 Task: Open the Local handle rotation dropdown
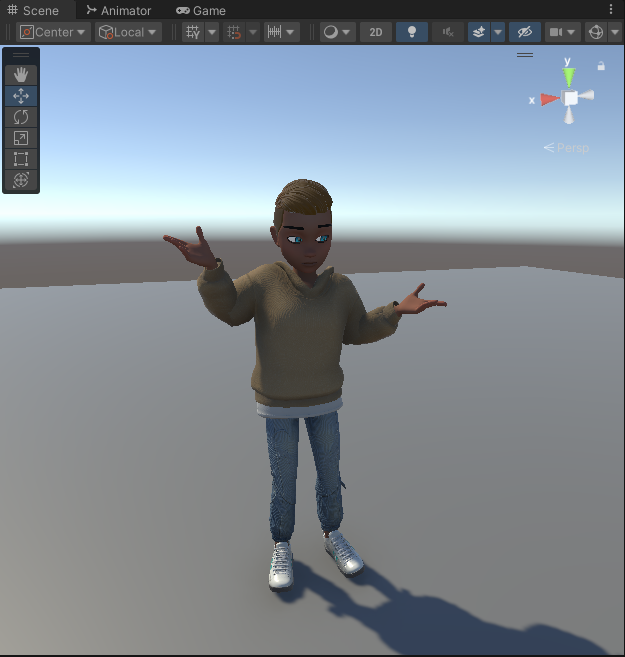[x=128, y=32]
